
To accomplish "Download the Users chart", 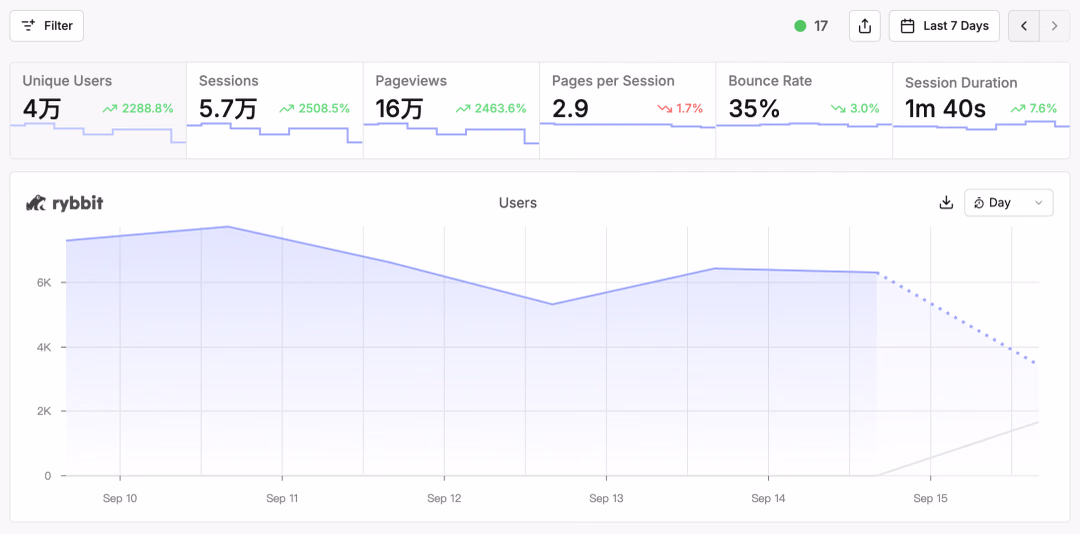I will 946,203.
